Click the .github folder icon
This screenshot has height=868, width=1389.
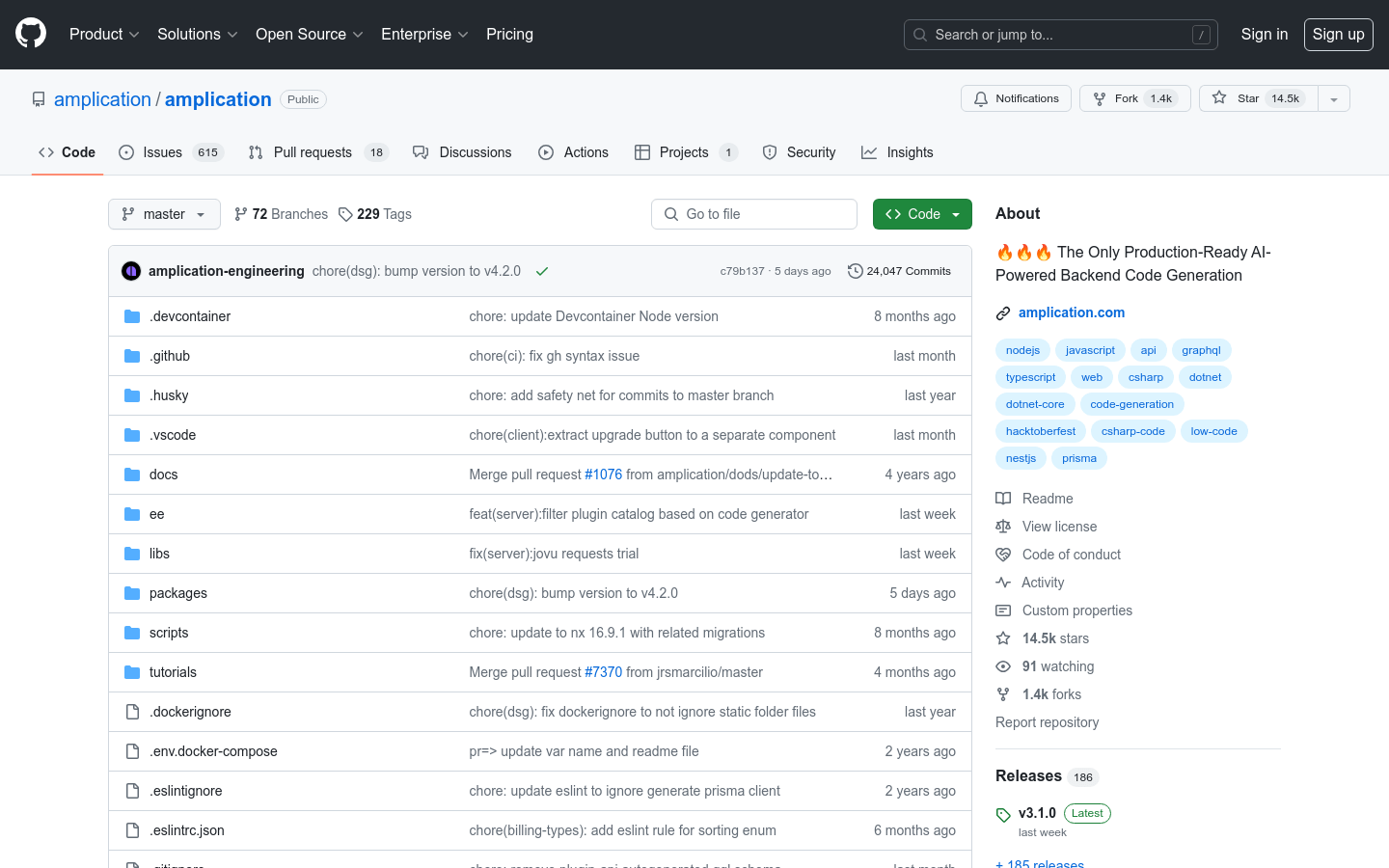tap(132, 356)
